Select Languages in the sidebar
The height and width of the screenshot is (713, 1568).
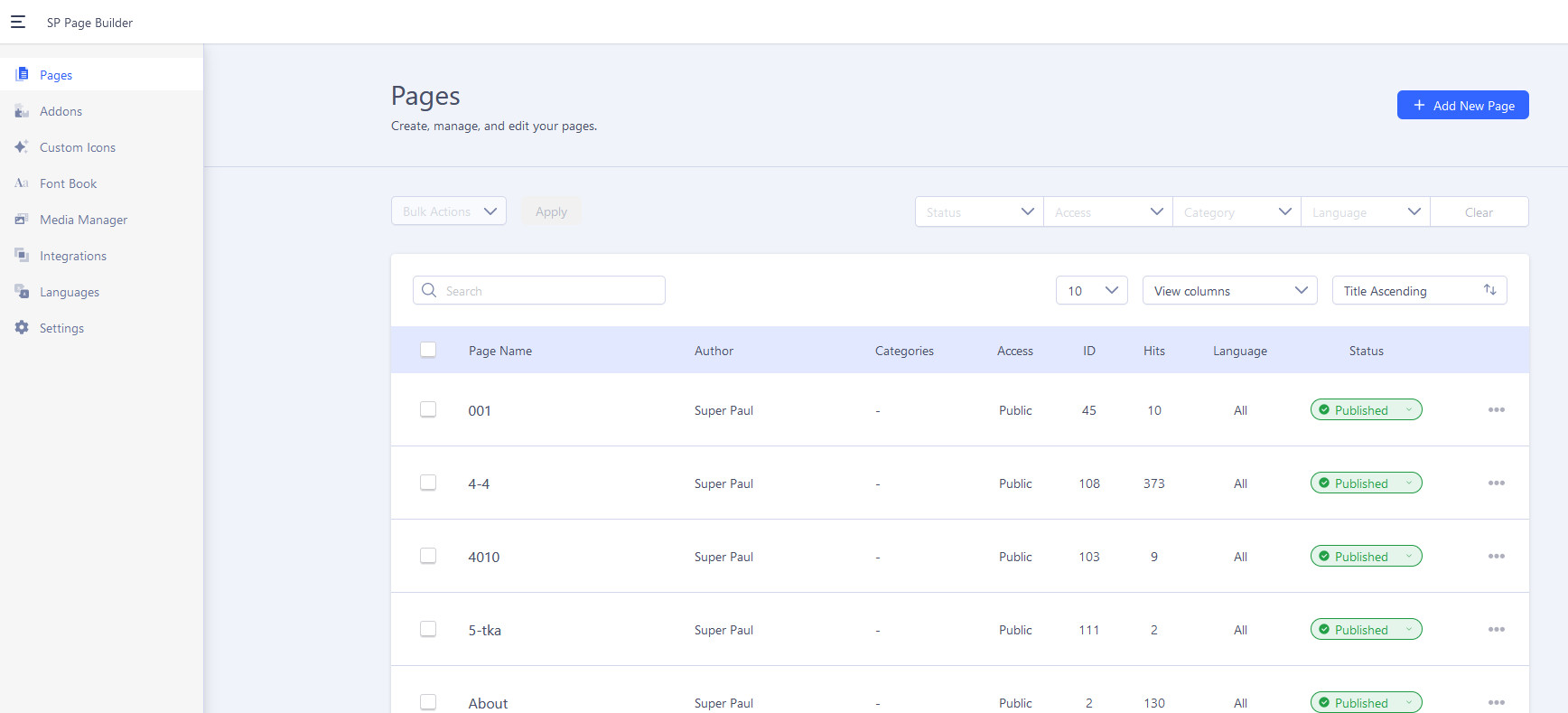[x=69, y=292]
